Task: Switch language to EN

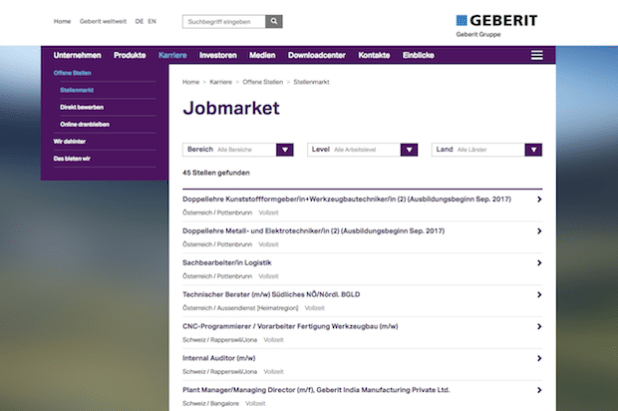Action: click(152, 21)
